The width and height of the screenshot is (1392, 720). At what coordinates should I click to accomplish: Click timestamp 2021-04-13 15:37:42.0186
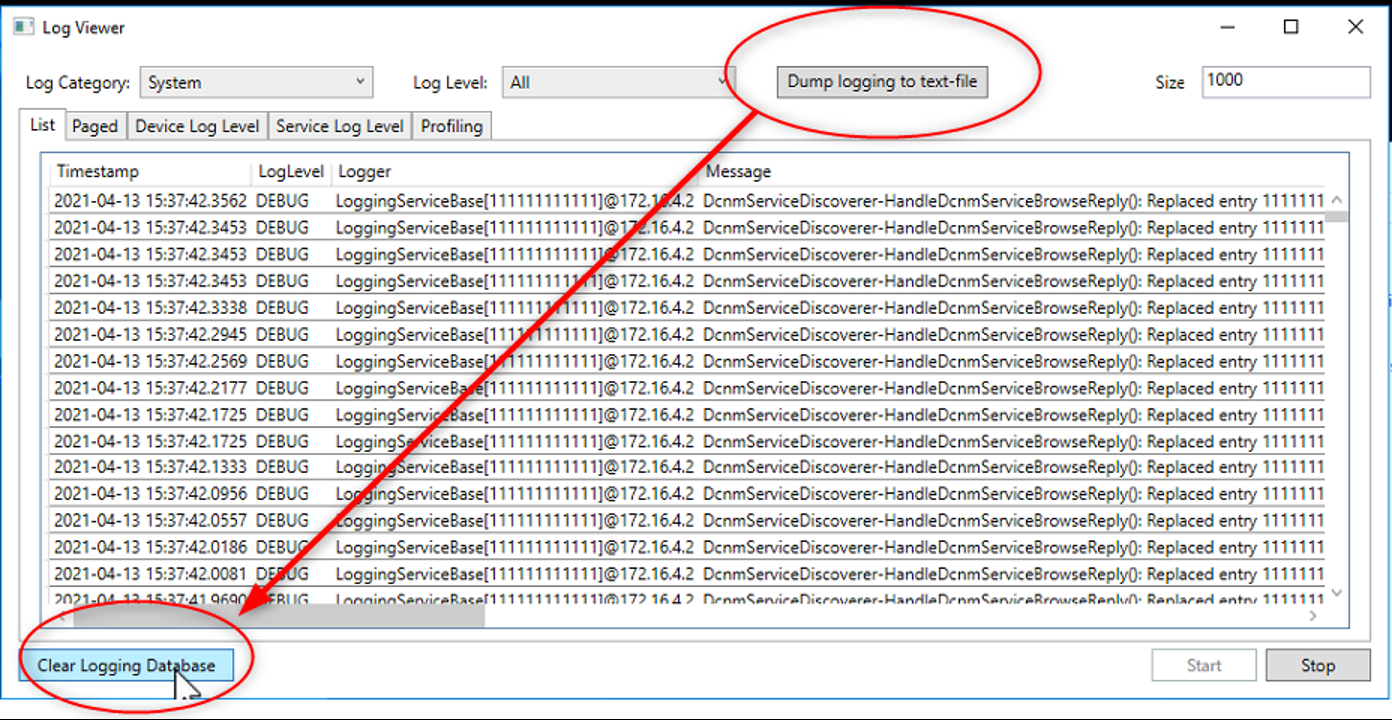point(150,548)
